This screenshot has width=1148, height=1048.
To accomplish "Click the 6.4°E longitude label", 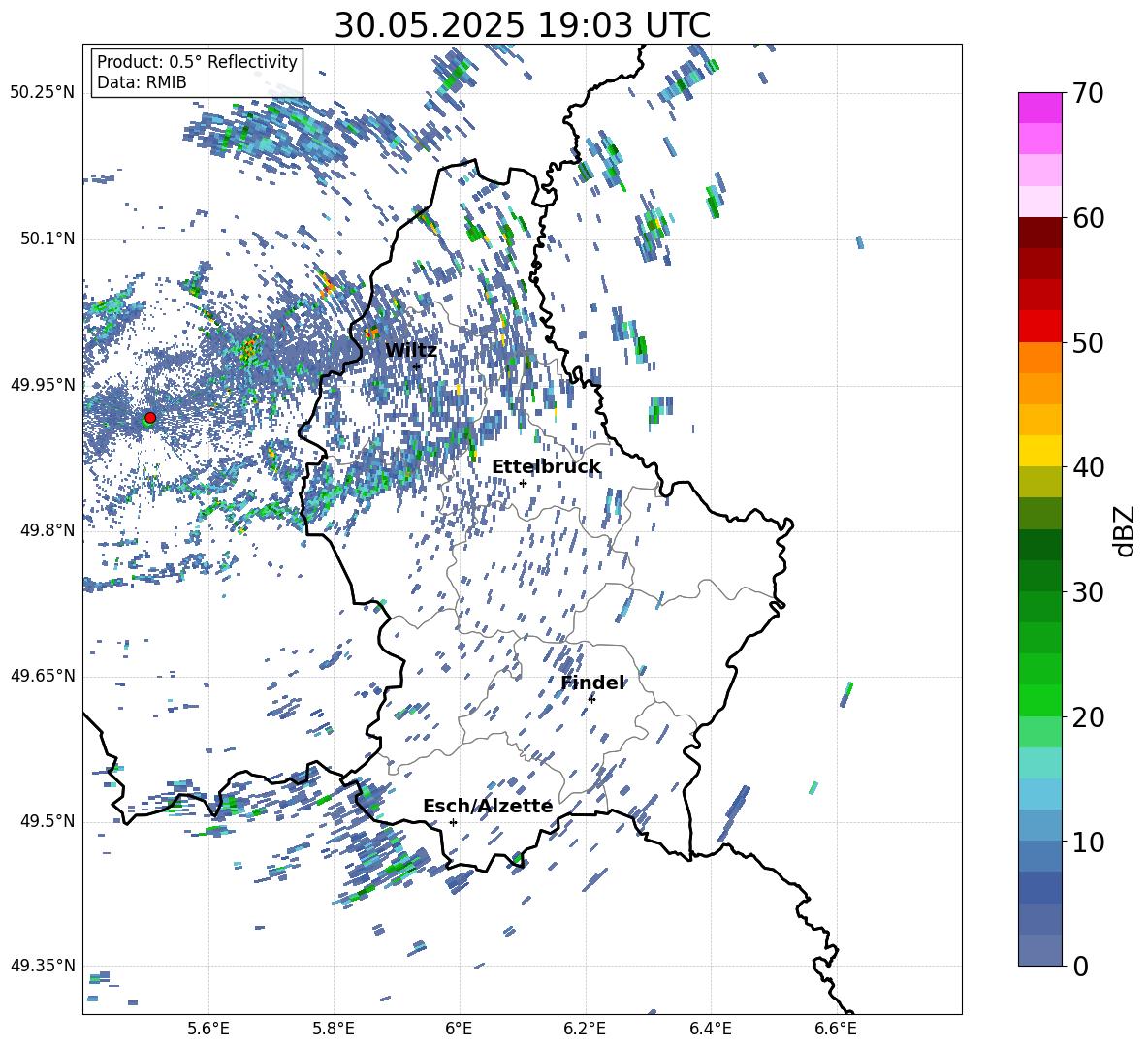I will (x=710, y=1029).
